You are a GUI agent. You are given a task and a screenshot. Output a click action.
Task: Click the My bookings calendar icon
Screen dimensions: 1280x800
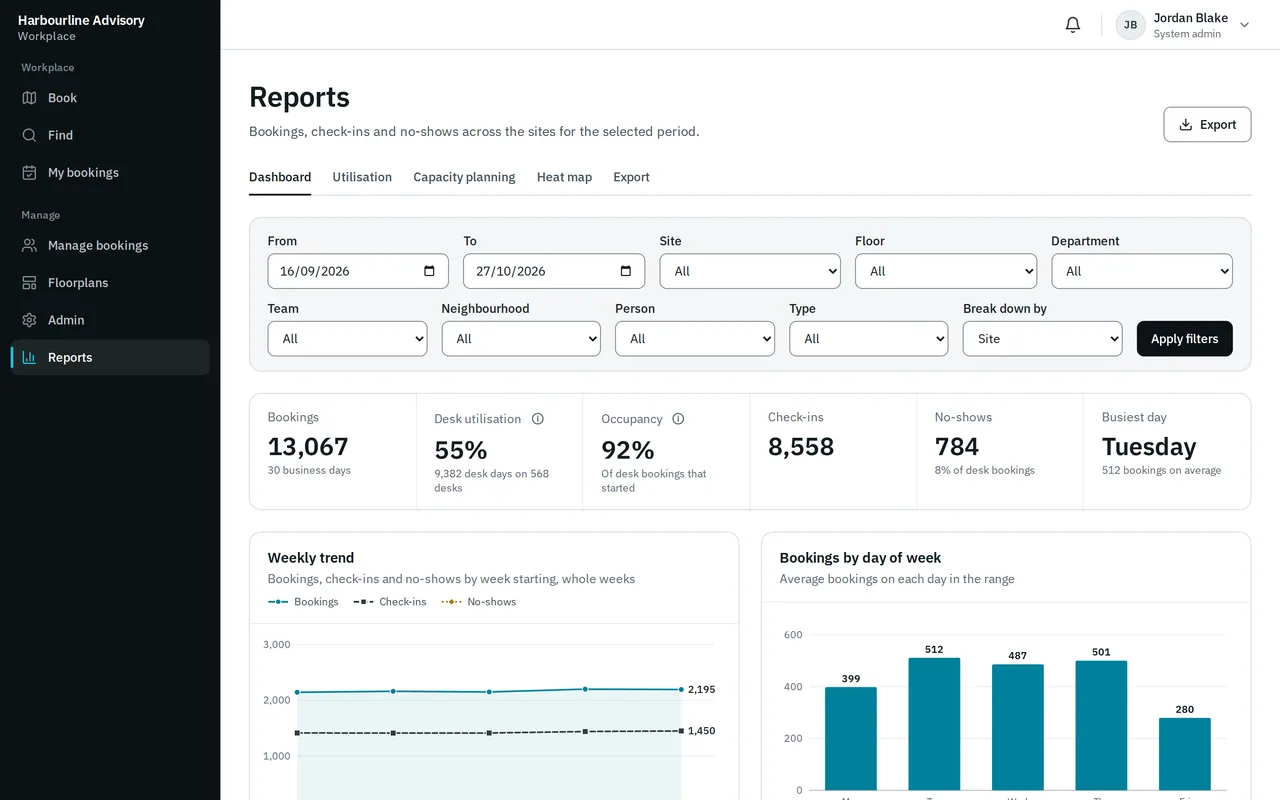point(29,172)
